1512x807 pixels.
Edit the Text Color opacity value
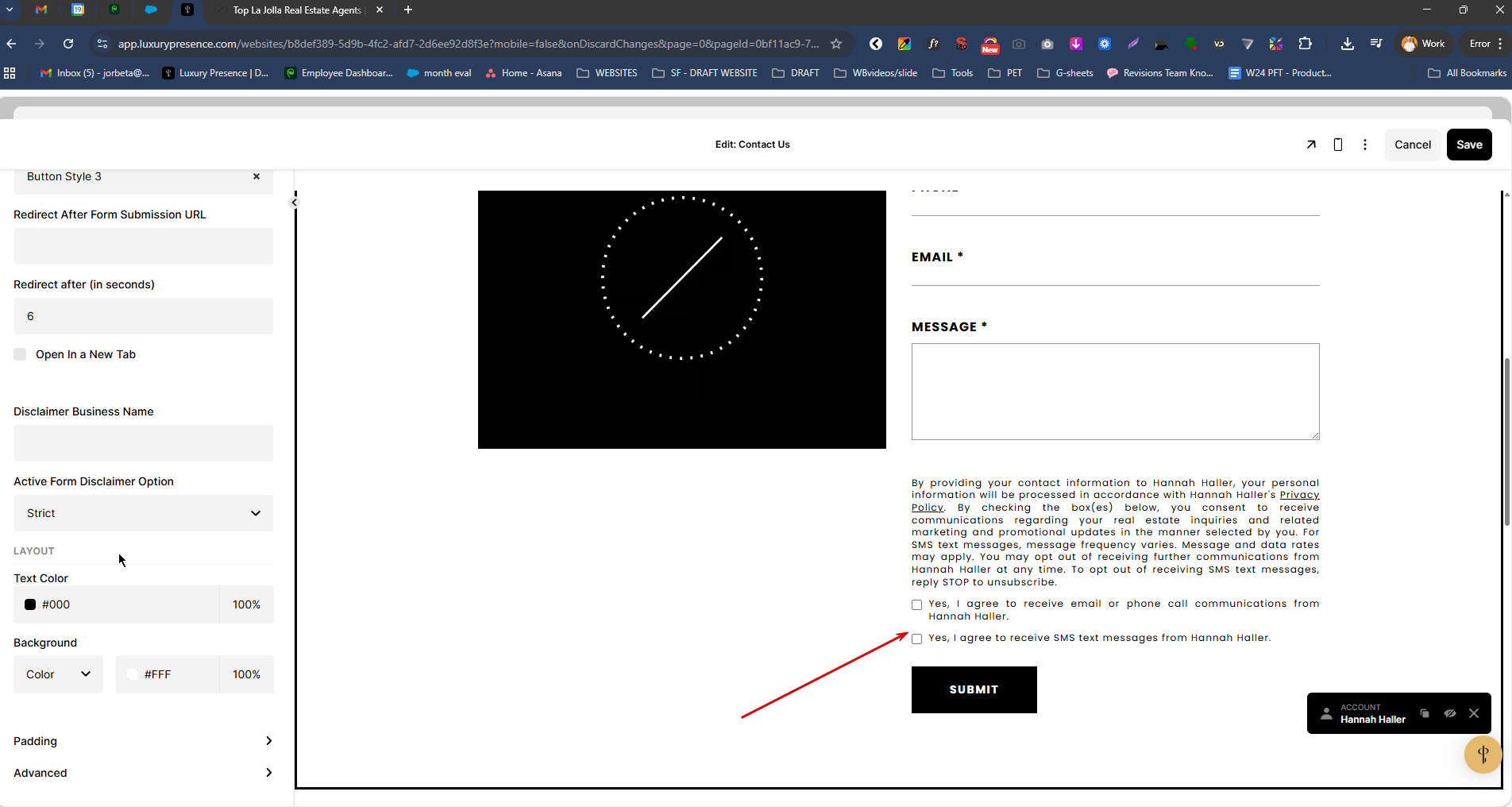click(x=246, y=604)
